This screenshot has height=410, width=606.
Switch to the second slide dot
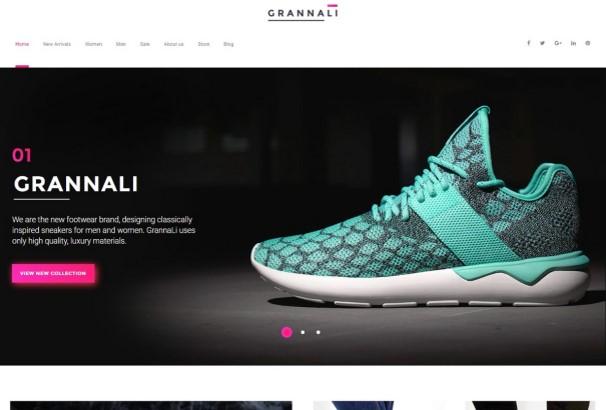pos(303,332)
